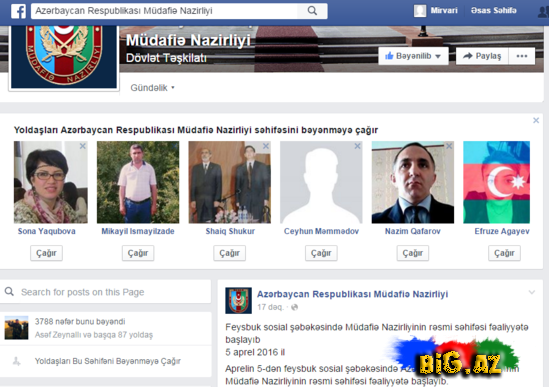Open Ceyhun Məmmədov blank avatar

coord(321,182)
